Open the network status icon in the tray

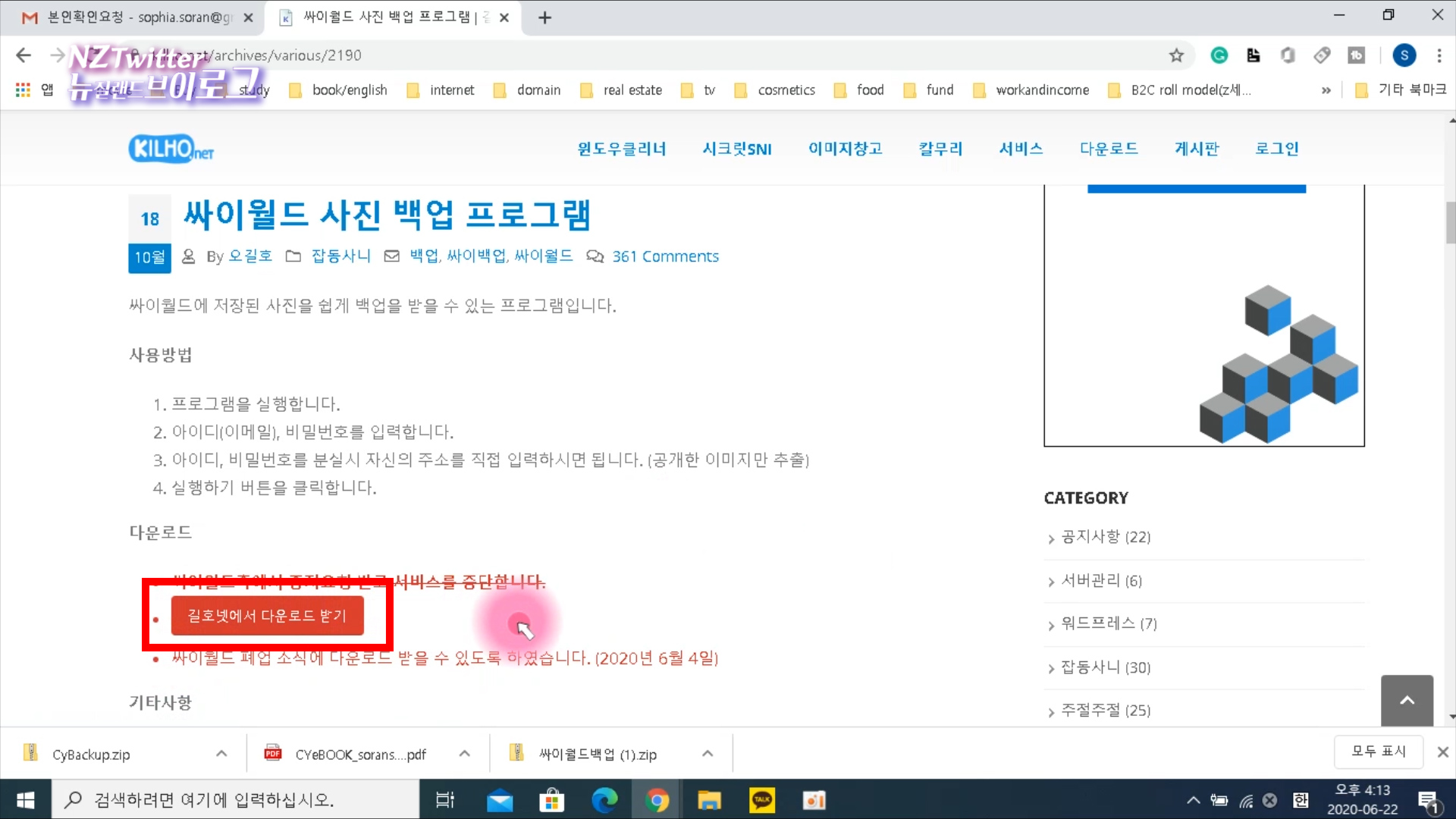(x=1246, y=800)
